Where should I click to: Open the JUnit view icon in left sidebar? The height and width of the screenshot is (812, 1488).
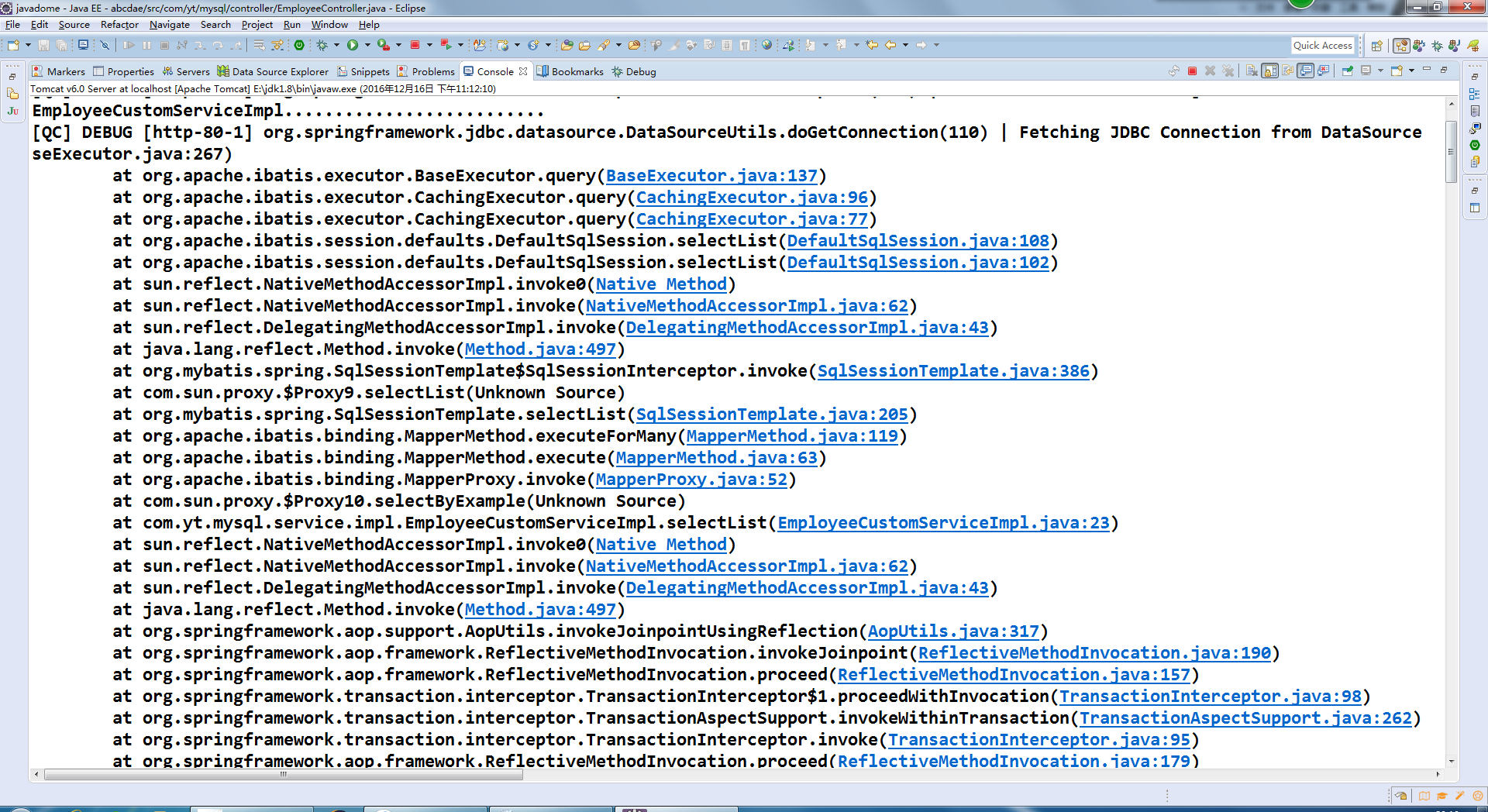click(x=13, y=111)
